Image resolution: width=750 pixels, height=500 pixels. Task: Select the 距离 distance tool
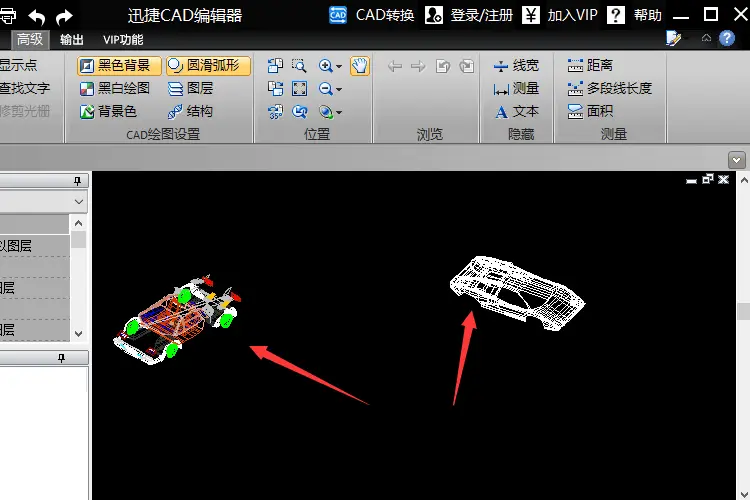590,66
